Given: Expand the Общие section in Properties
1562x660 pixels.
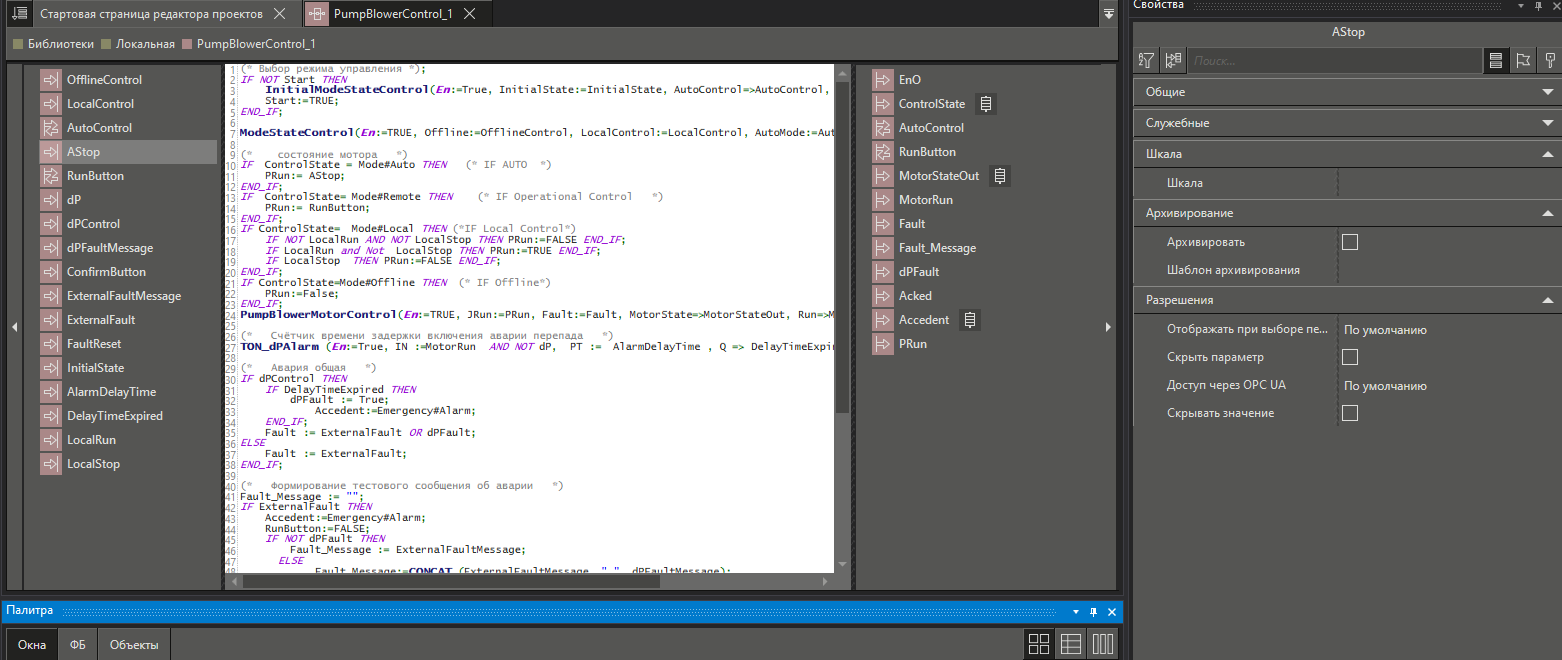Looking at the screenshot, I should (1547, 91).
